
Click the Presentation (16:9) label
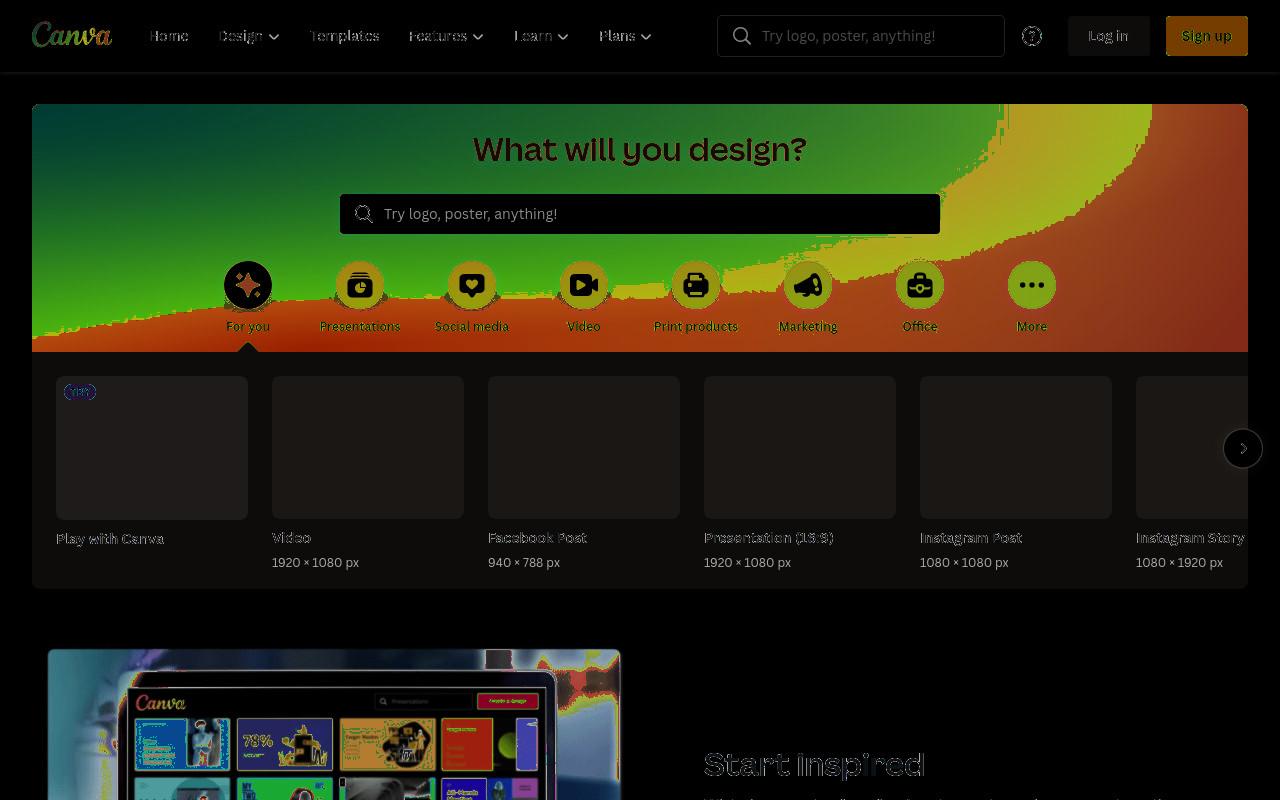[x=768, y=537]
